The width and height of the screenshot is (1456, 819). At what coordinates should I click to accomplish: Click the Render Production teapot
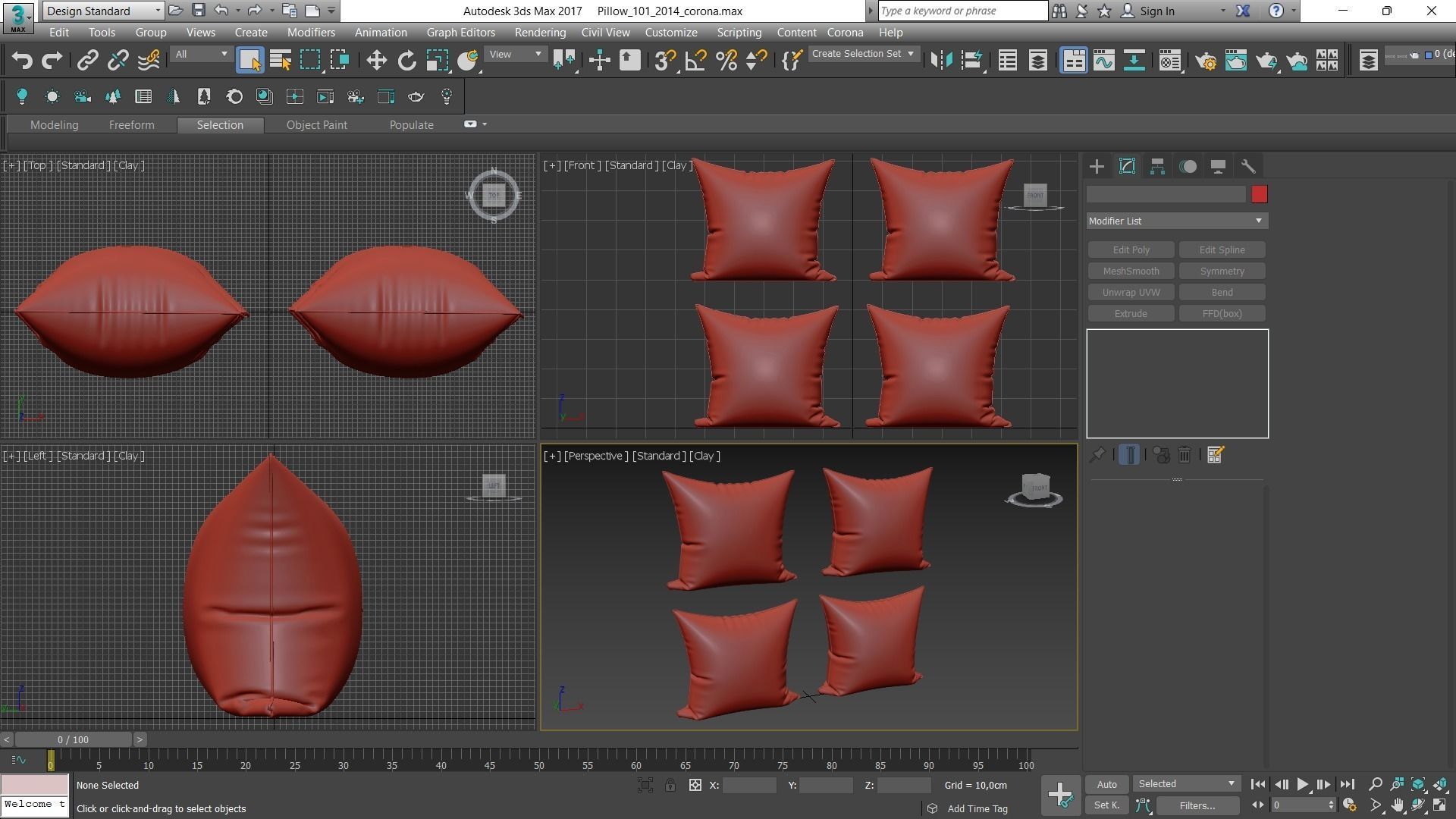coord(1266,61)
